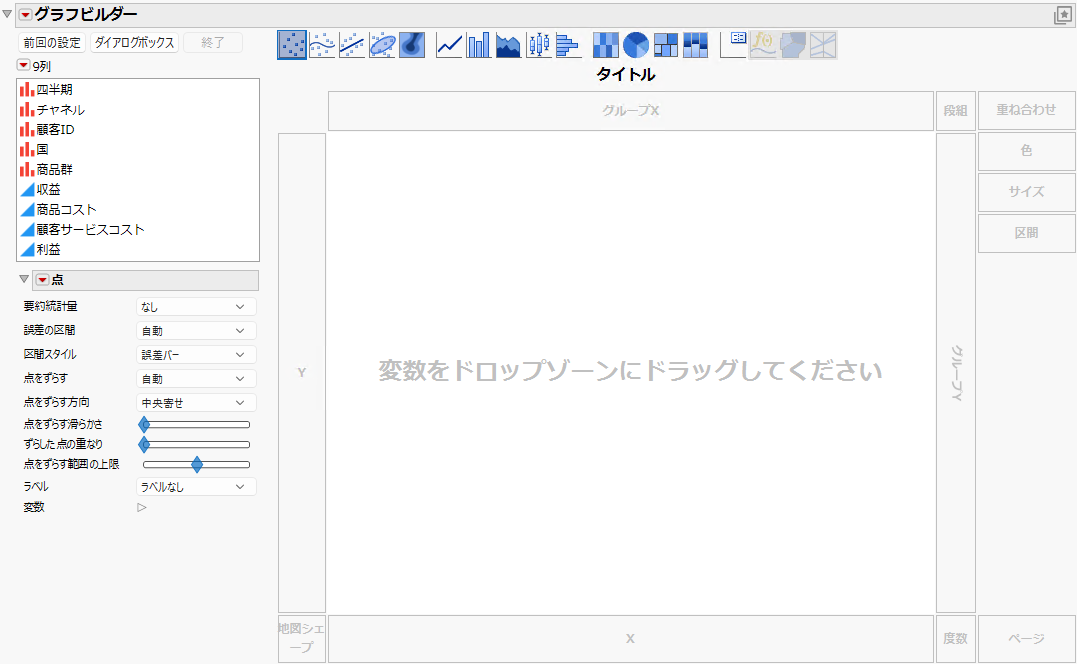Select the Mosaic chart element
1077x664 pixels.
coord(695,45)
